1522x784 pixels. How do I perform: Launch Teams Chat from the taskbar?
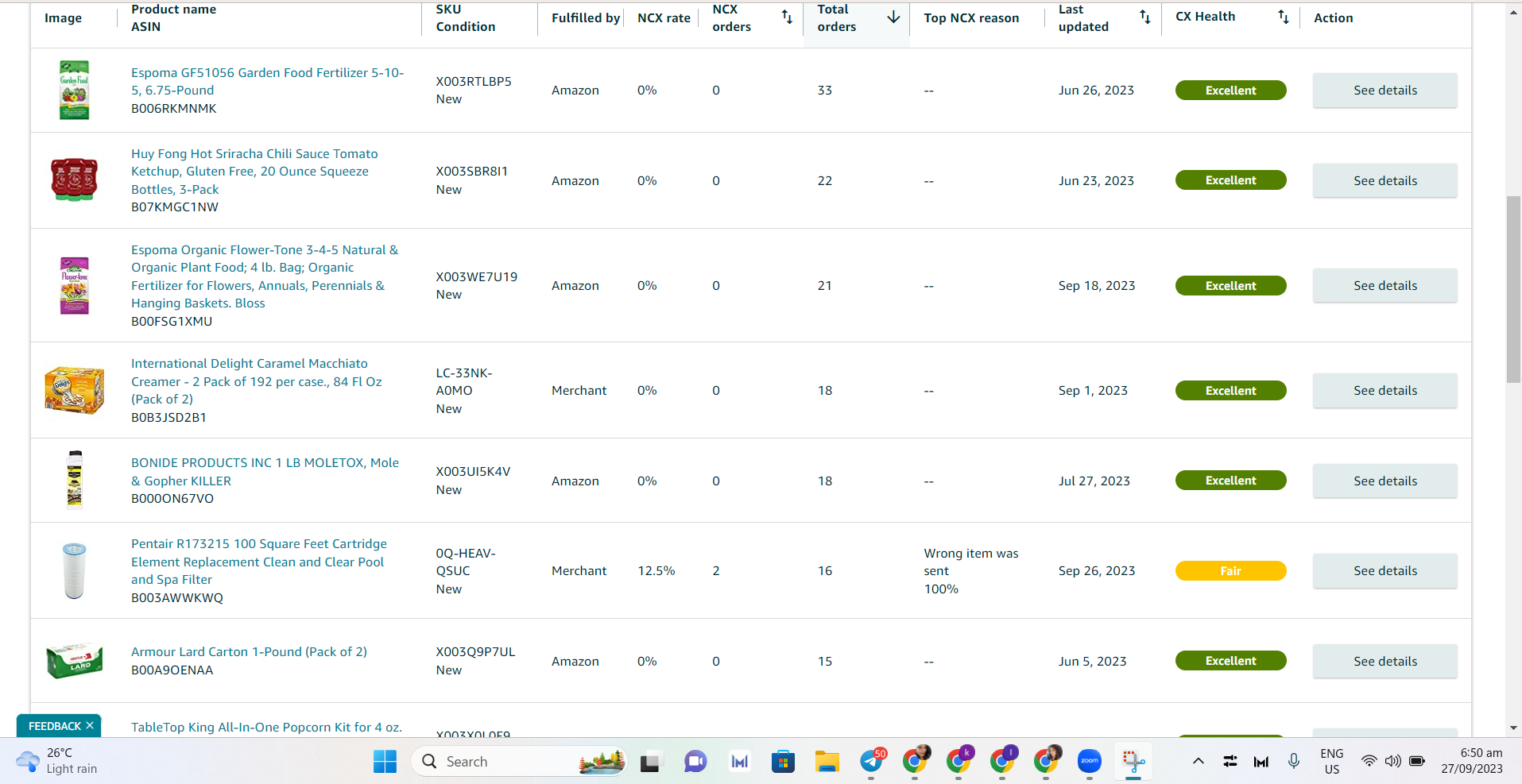click(x=695, y=762)
